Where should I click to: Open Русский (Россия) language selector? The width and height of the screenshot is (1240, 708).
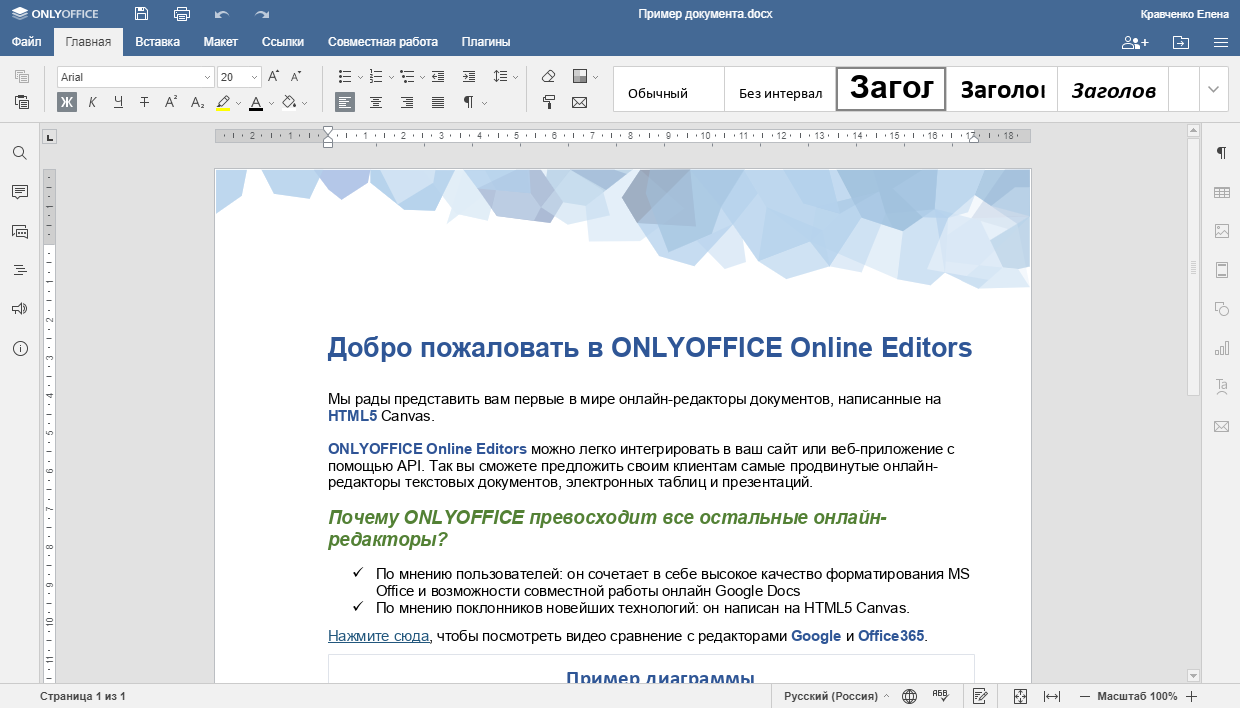tap(837, 696)
